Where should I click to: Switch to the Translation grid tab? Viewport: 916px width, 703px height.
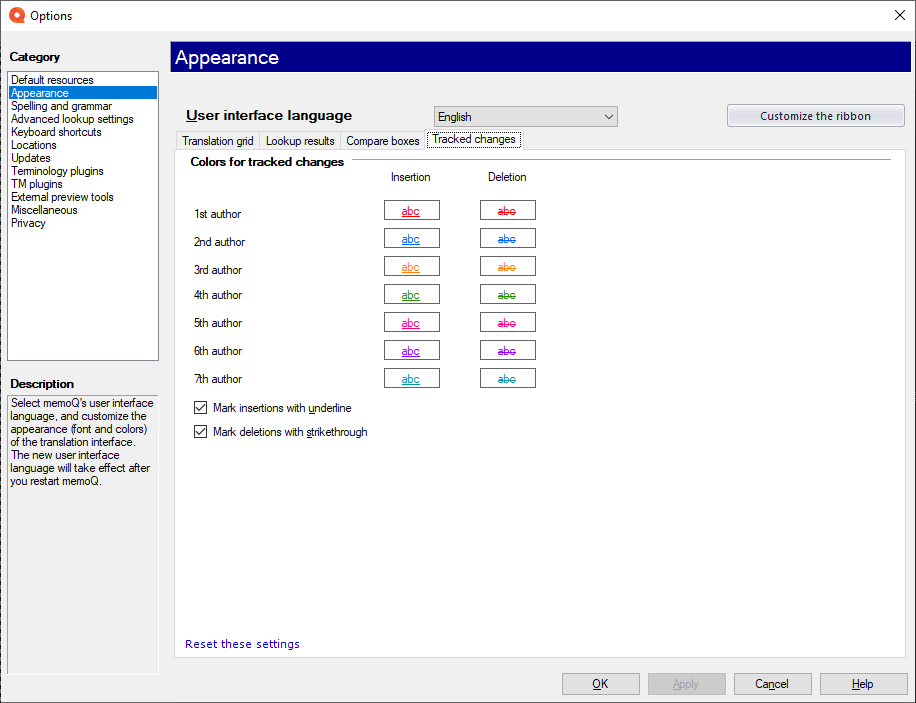[217, 141]
